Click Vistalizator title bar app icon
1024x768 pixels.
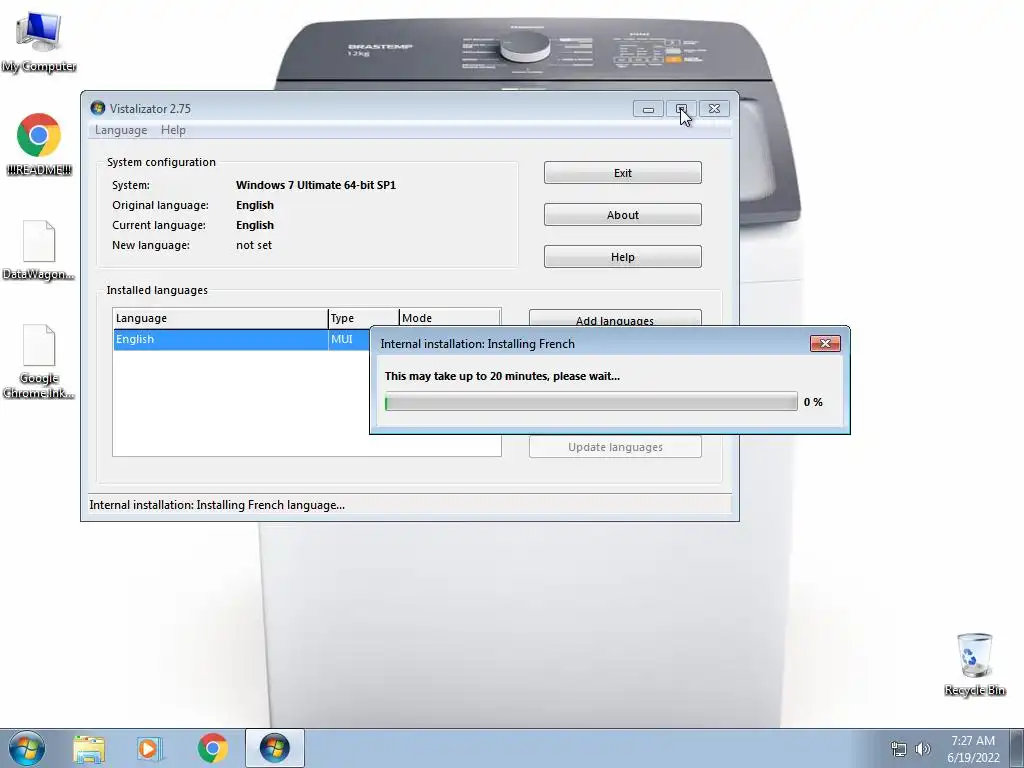98,108
